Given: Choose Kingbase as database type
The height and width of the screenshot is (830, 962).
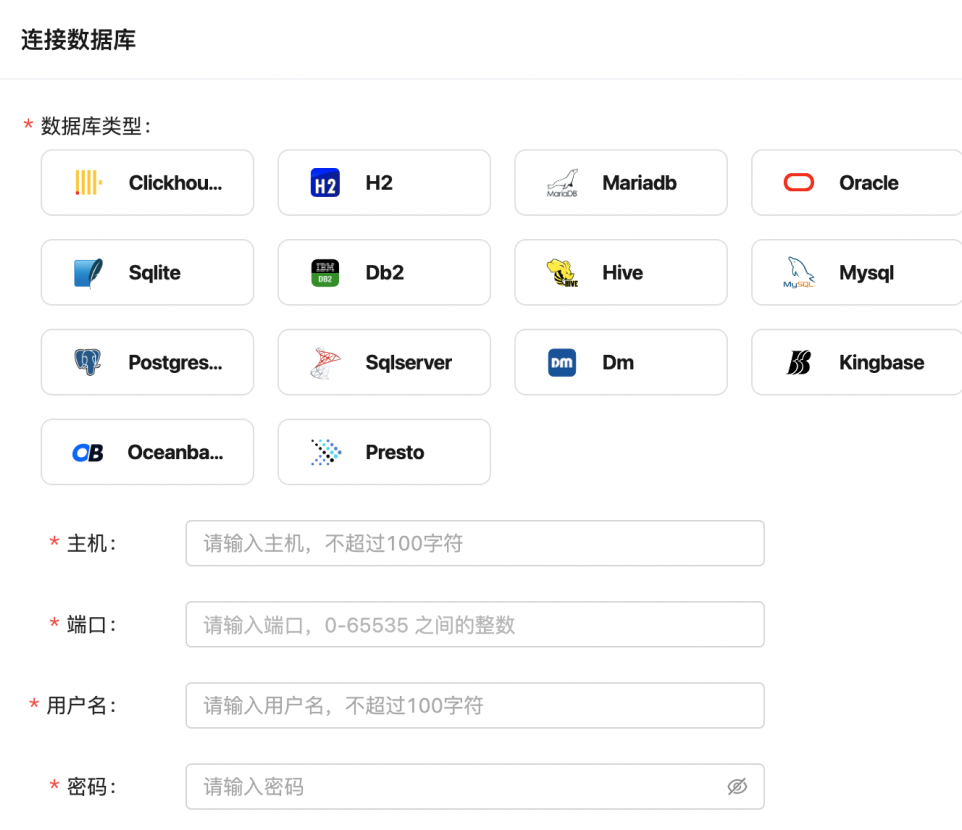Looking at the screenshot, I should [856, 363].
